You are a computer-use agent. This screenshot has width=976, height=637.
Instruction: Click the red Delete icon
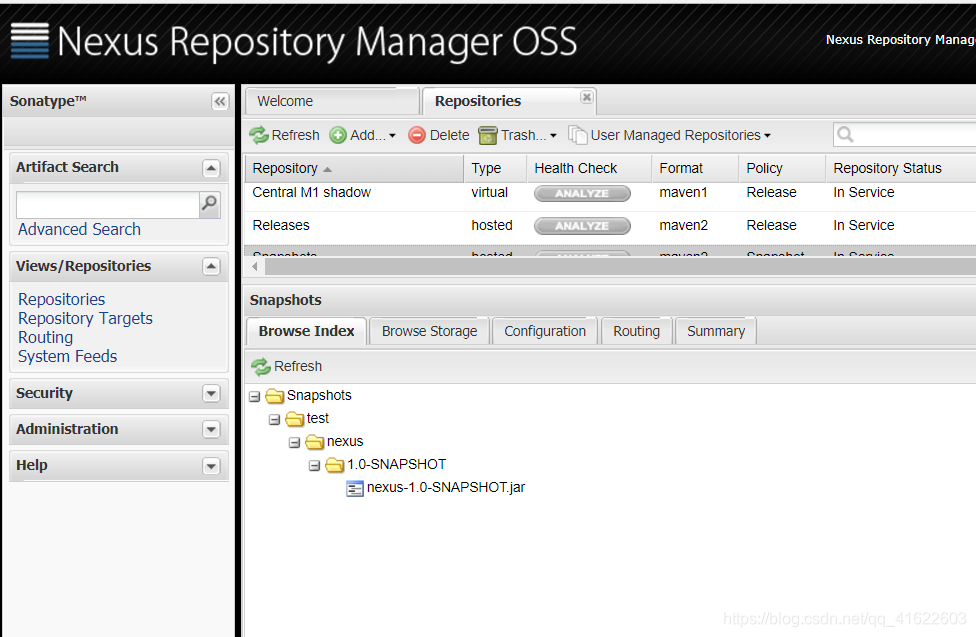[x=417, y=135]
